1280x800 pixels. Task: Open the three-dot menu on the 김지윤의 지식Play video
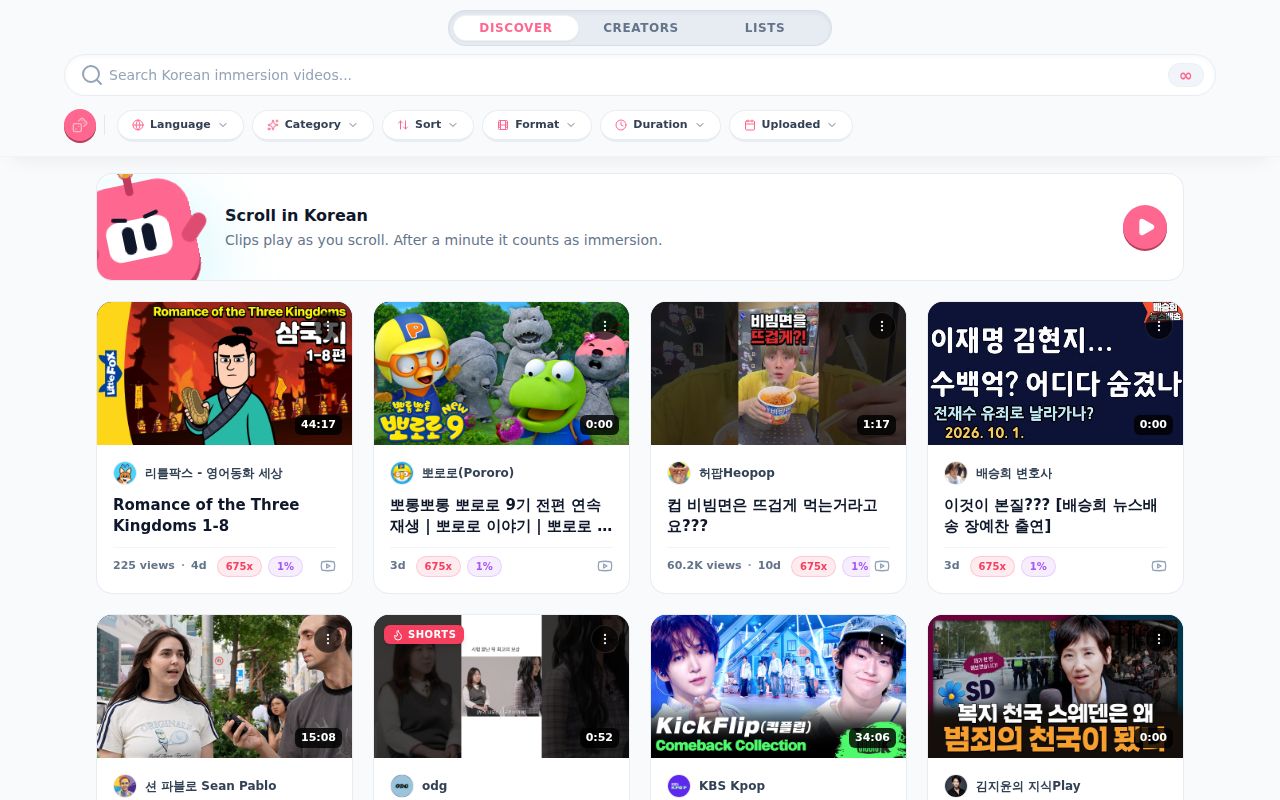[x=1158, y=639]
